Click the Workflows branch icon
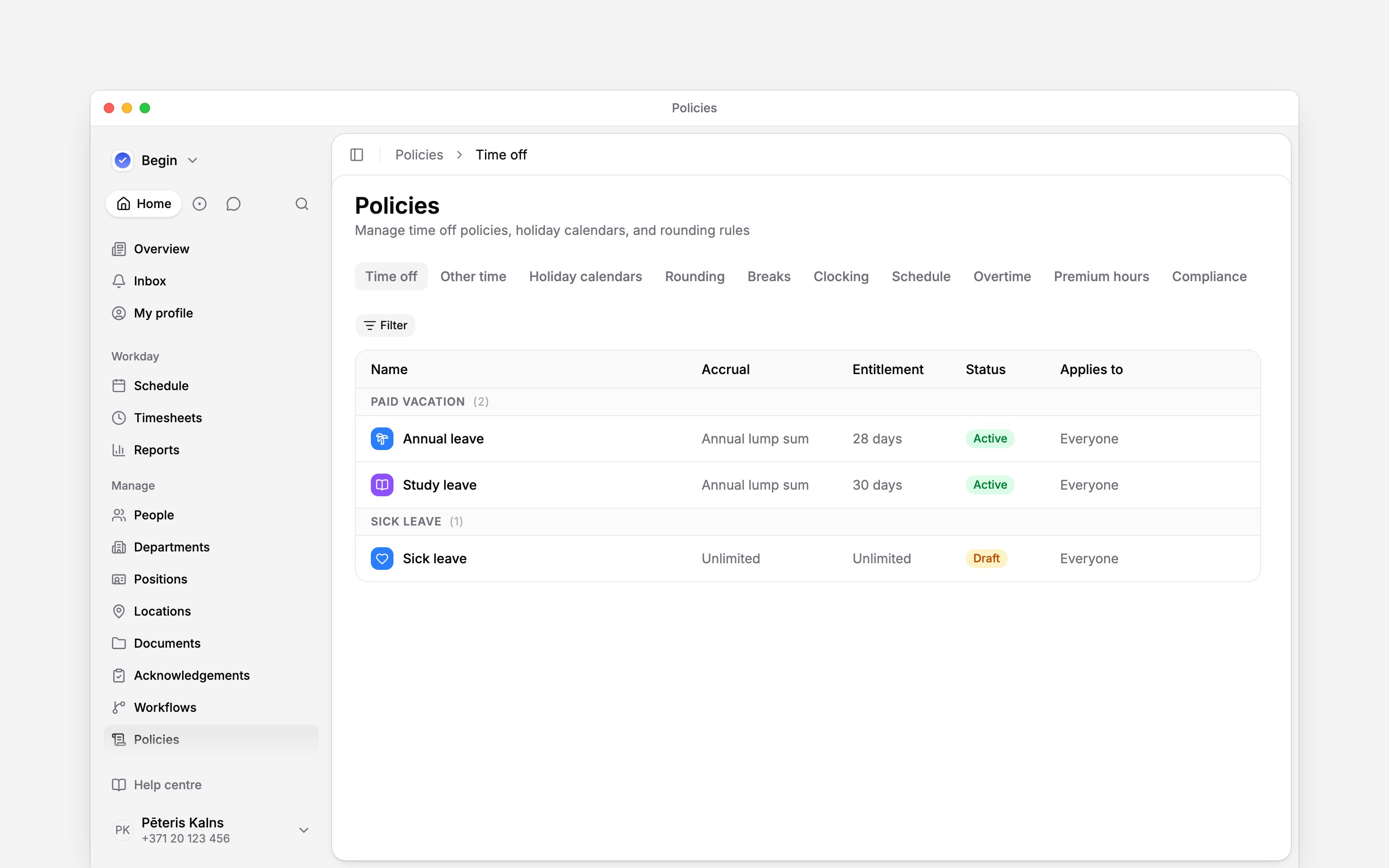The width and height of the screenshot is (1389, 868). pos(119,708)
